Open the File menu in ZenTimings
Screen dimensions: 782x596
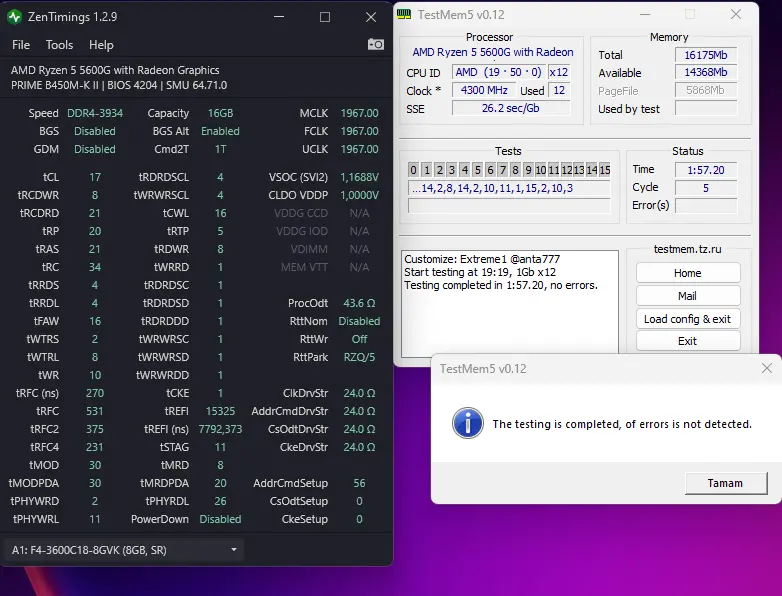21,45
